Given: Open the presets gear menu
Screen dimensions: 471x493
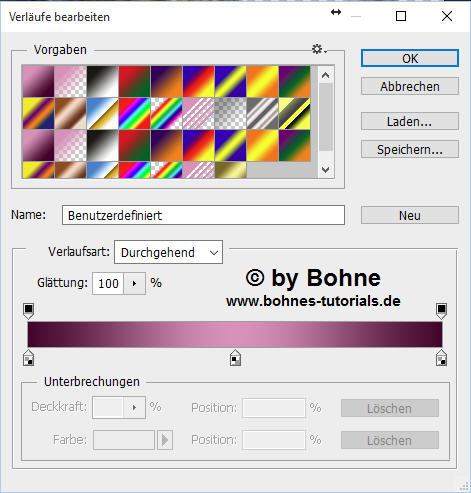Looking at the screenshot, I should (319, 49).
